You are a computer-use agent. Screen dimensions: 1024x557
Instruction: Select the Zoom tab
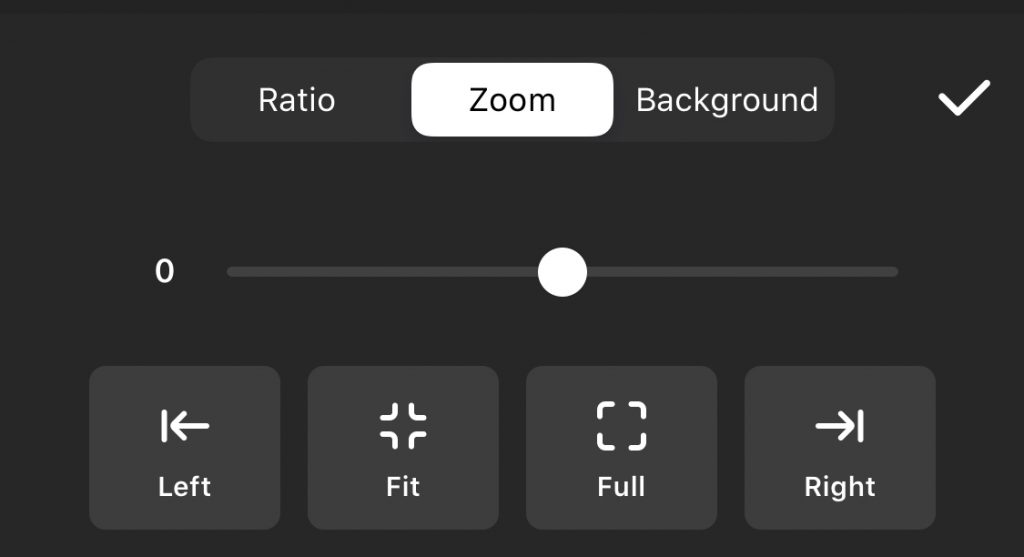click(512, 100)
